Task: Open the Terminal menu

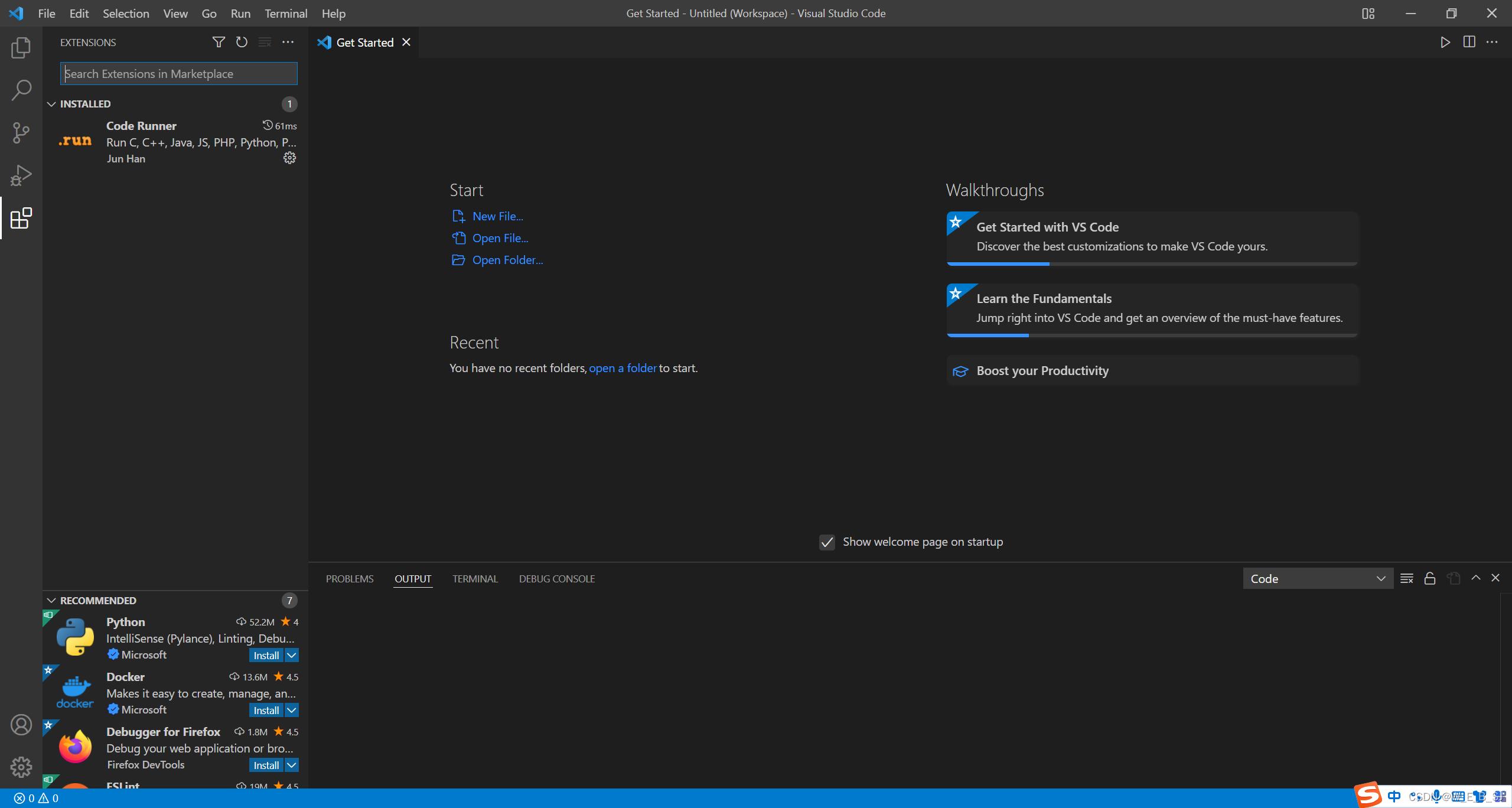Action: [x=285, y=13]
